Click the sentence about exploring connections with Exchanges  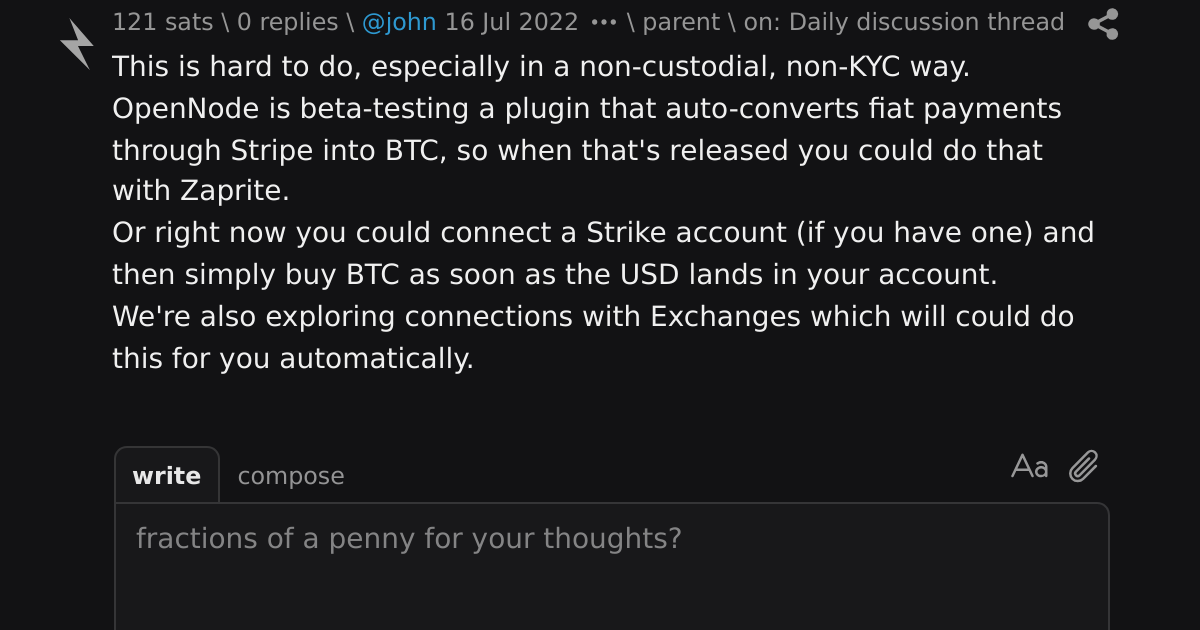tap(593, 338)
